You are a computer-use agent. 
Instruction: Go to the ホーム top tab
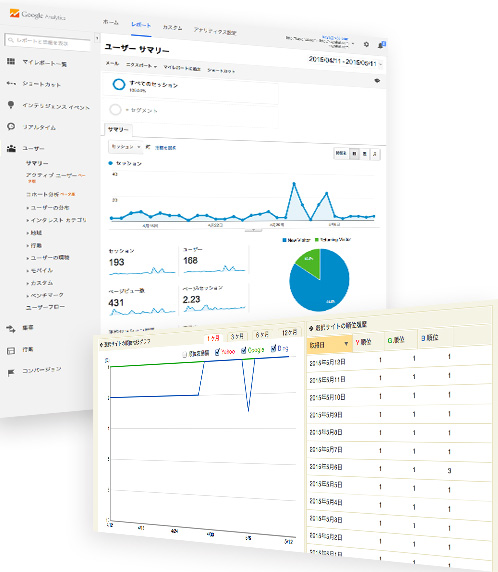point(111,22)
